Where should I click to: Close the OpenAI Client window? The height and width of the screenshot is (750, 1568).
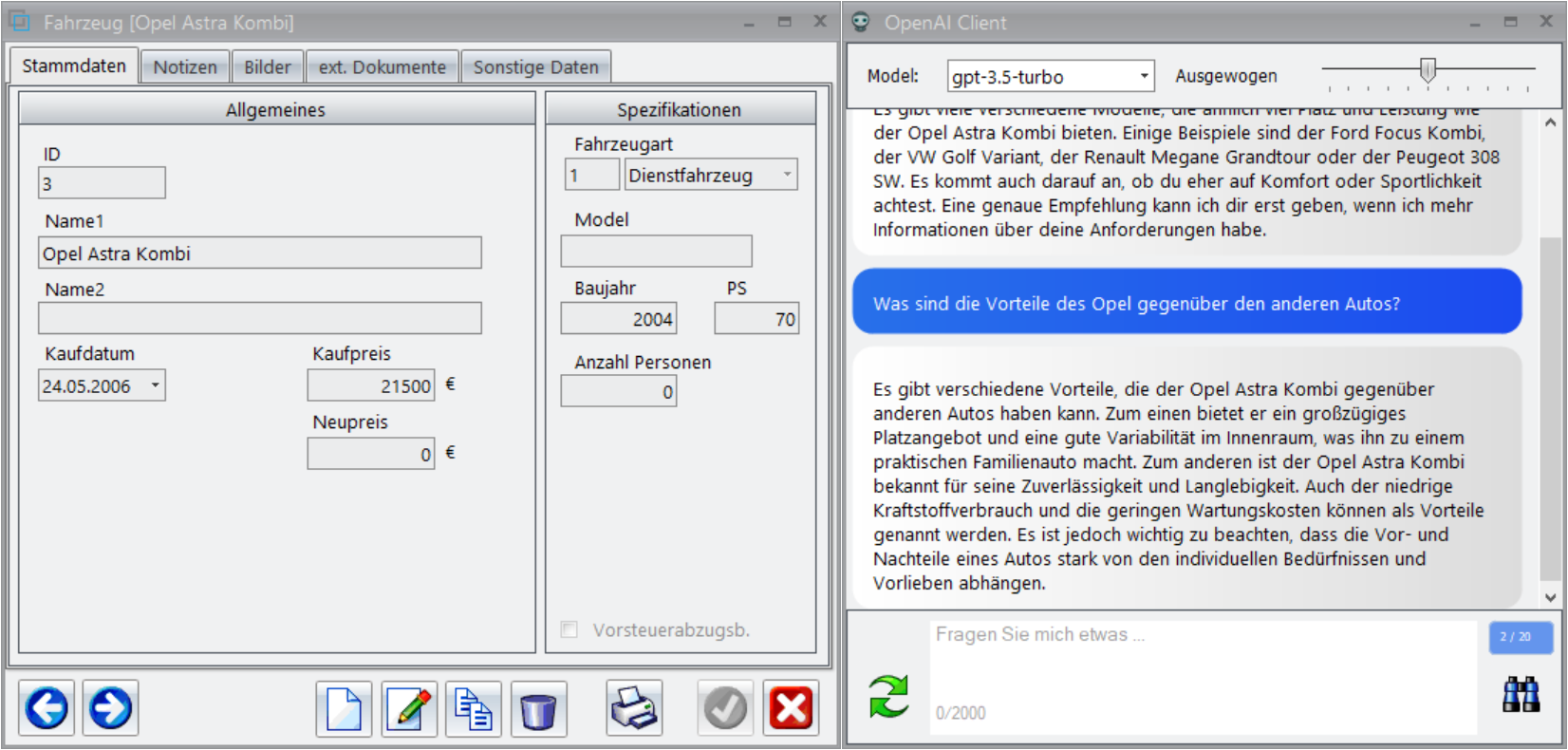pyautogui.click(x=1546, y=21)
